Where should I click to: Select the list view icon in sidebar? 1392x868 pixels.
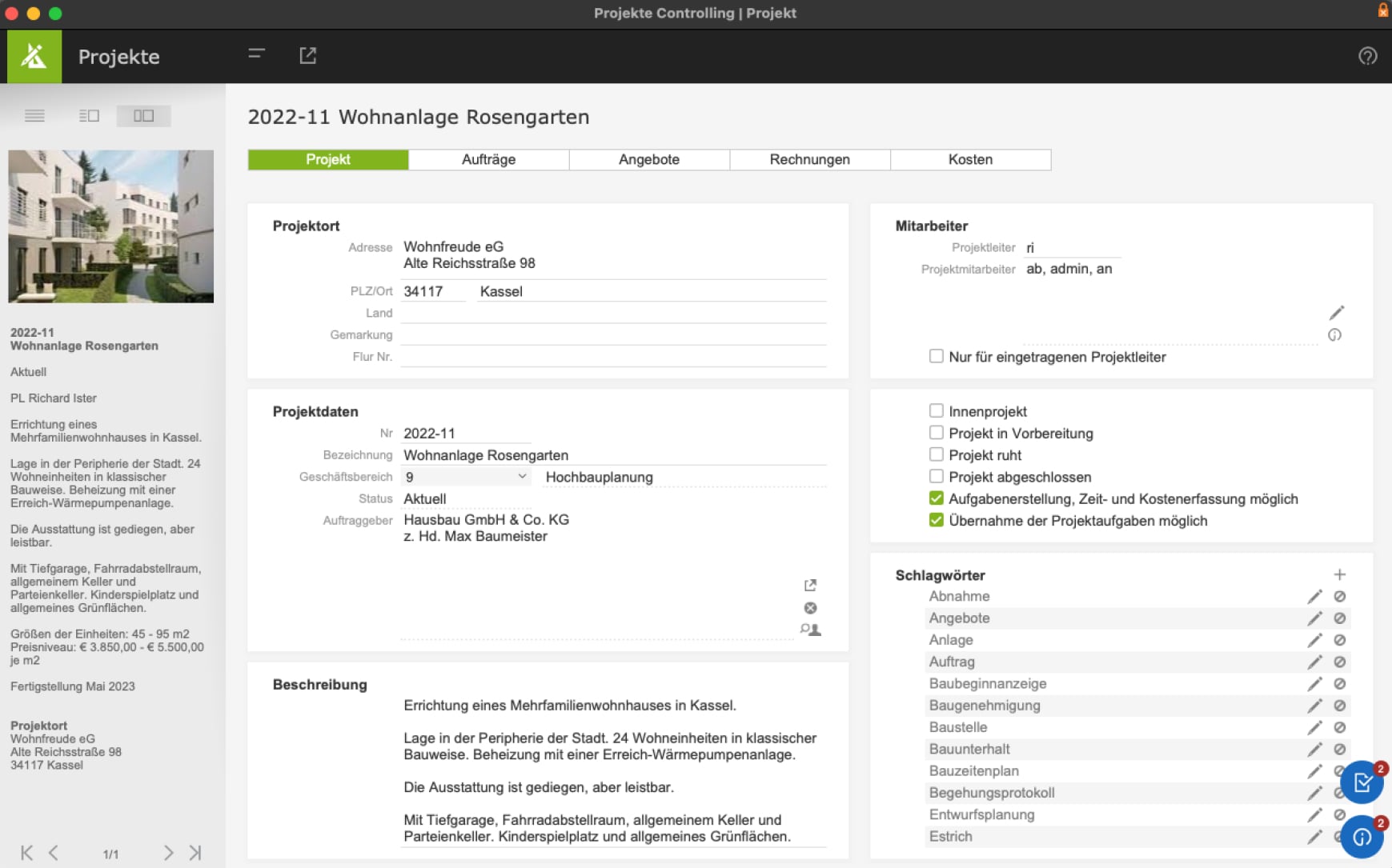pos(35,115)
